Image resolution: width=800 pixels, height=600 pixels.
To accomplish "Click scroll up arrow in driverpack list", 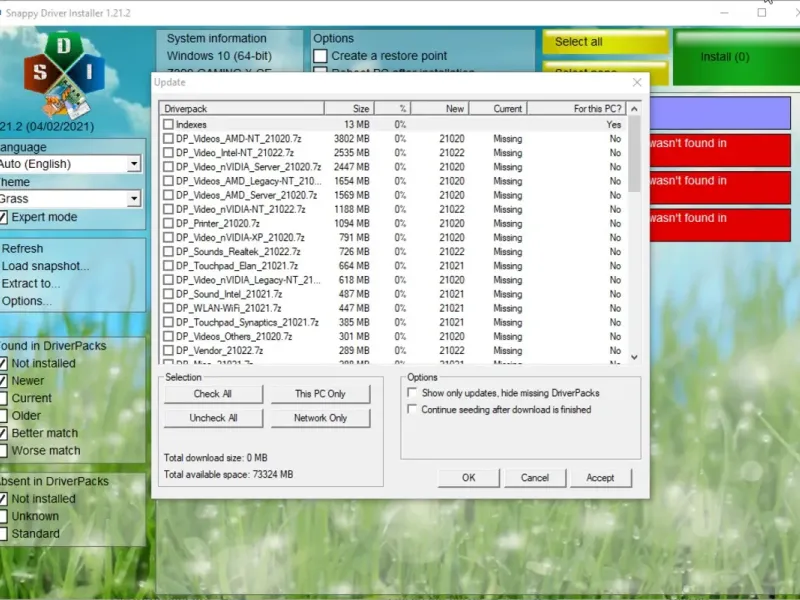I will [x=634, y=109].
